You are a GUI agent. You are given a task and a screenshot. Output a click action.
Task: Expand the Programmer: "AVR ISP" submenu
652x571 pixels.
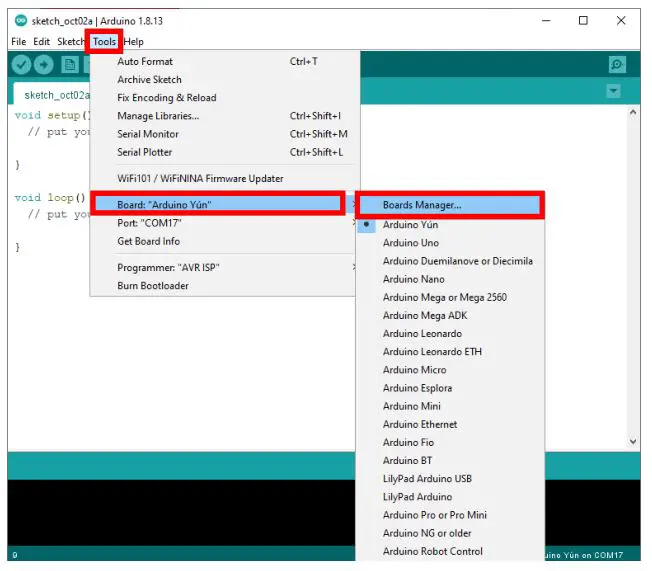click(225, 267)
